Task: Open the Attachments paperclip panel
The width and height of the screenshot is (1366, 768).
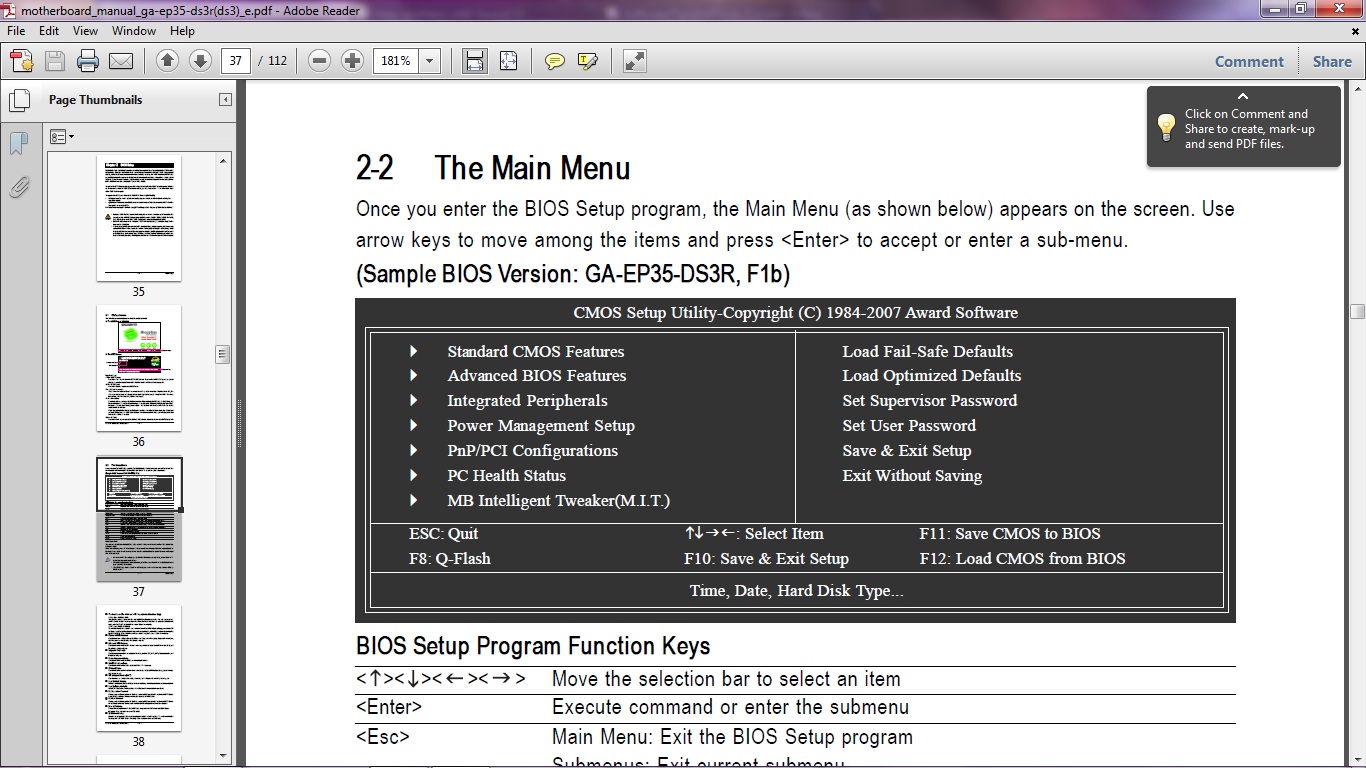Action: pos(18,187)
